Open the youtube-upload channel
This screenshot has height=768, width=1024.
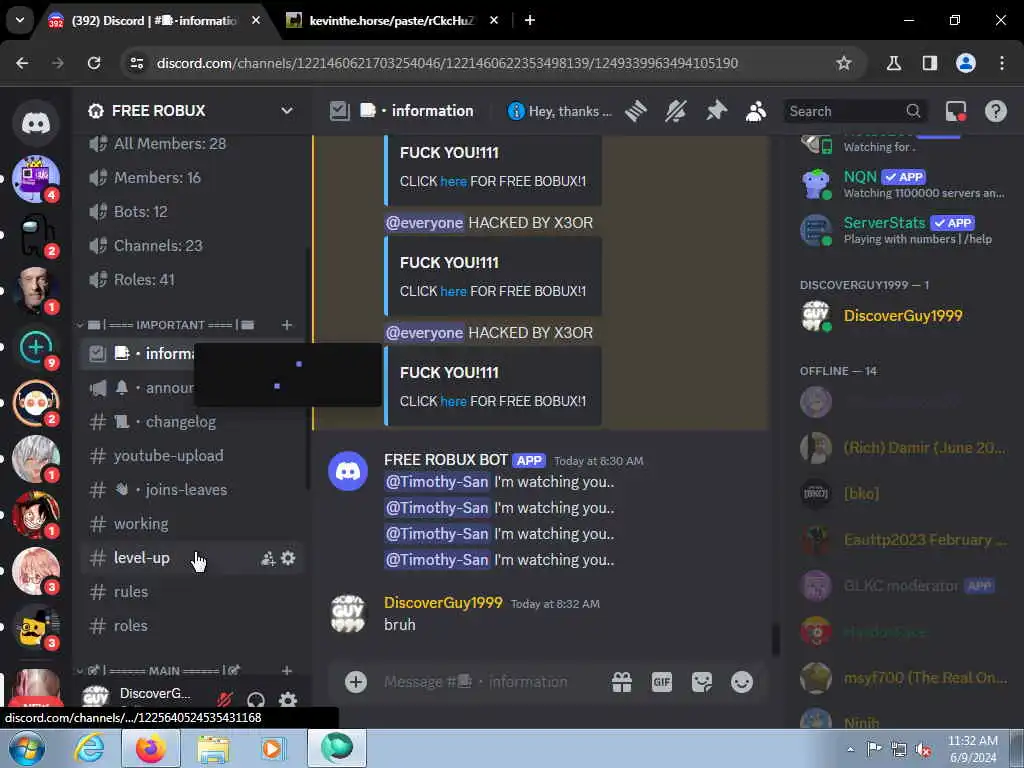[x=192, y=456]
